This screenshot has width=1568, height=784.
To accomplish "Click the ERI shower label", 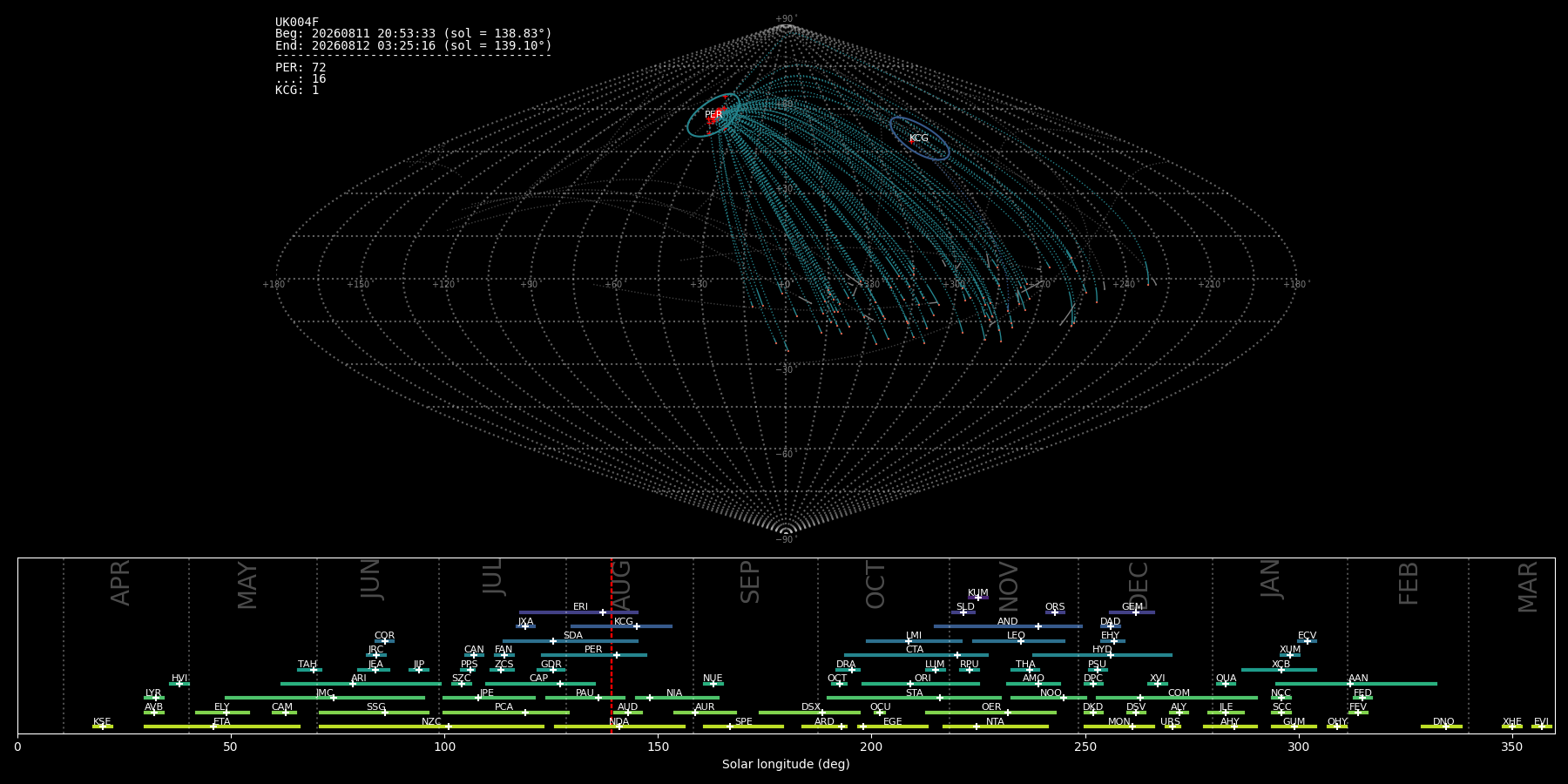I will 580,607.
